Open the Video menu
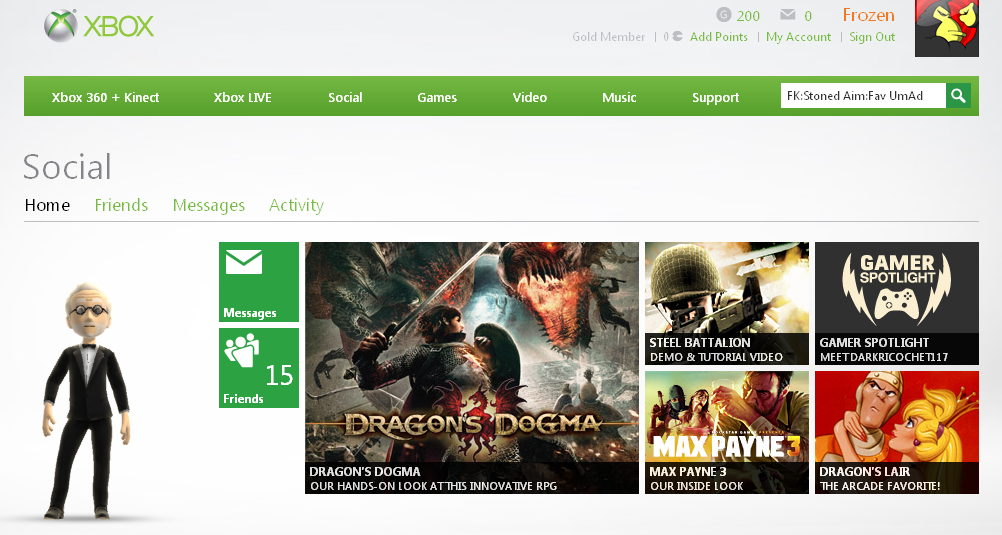Screen dimensions: 1002x535 (530, 98)
